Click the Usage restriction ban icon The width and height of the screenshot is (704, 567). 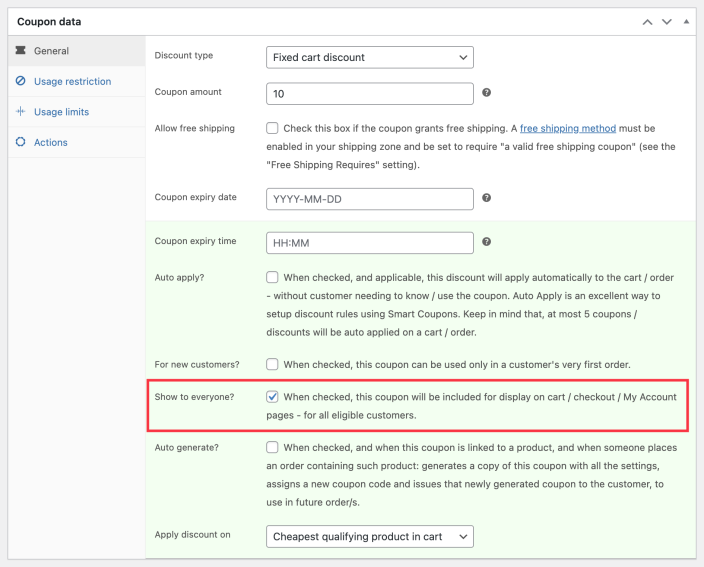[20, 81]
